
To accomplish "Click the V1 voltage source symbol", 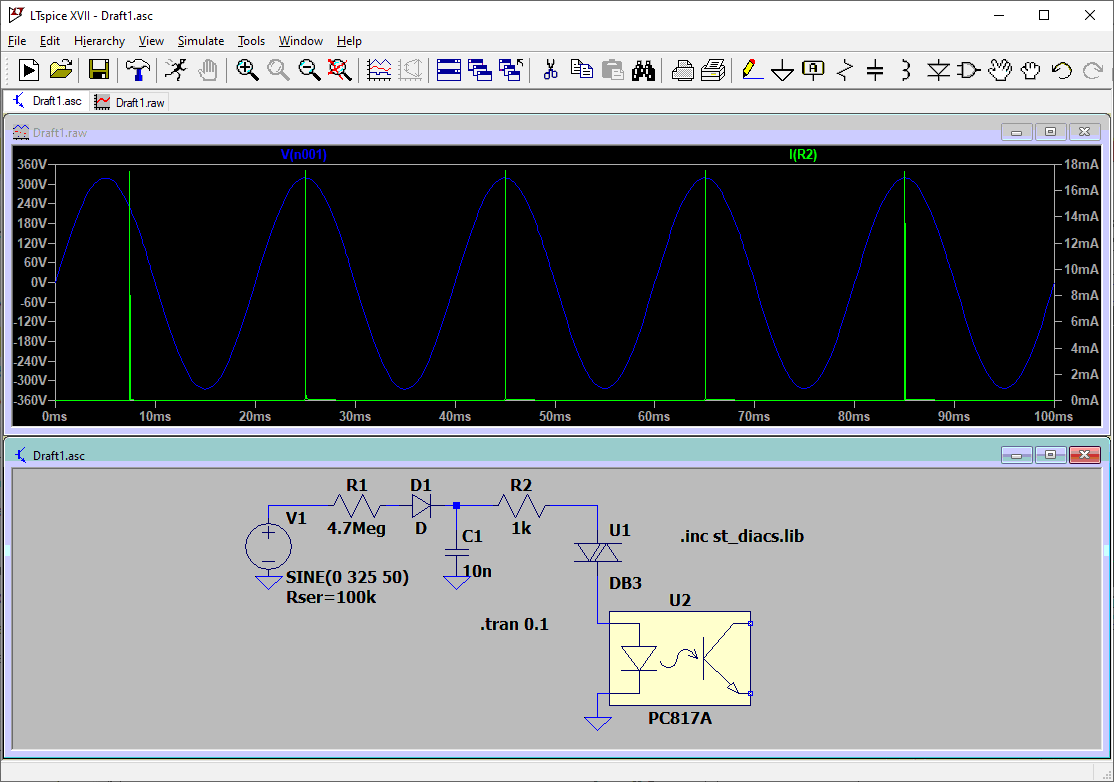I will coord(269,547).
